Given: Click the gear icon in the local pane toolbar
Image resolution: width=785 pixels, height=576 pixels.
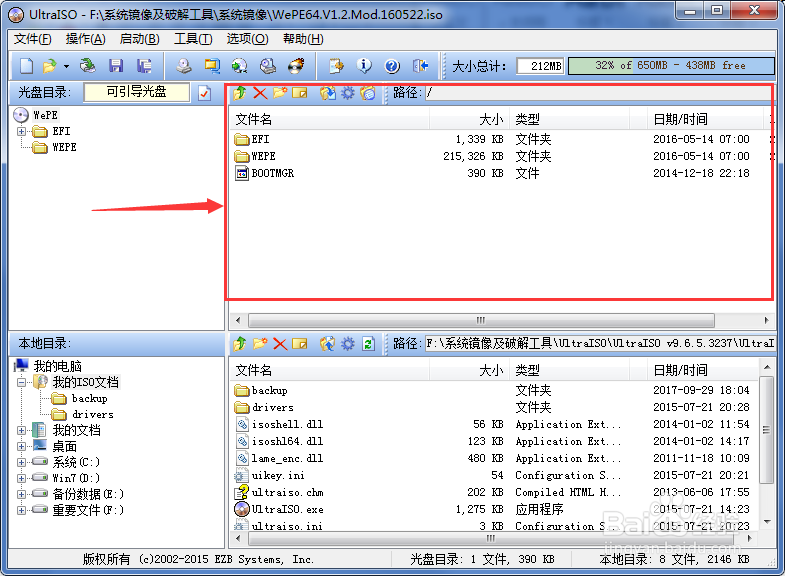Looking at the screenshot, I should click(347, 344).
